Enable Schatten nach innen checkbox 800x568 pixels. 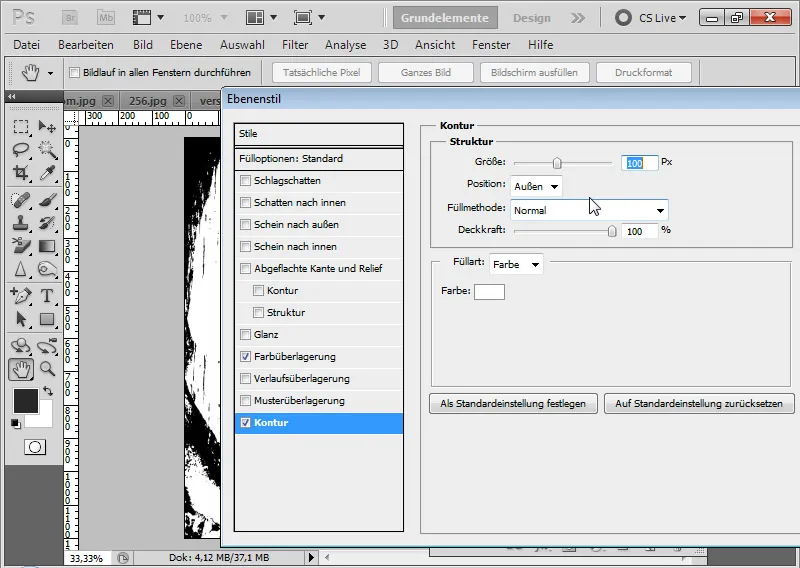click(x=245, y=203)
